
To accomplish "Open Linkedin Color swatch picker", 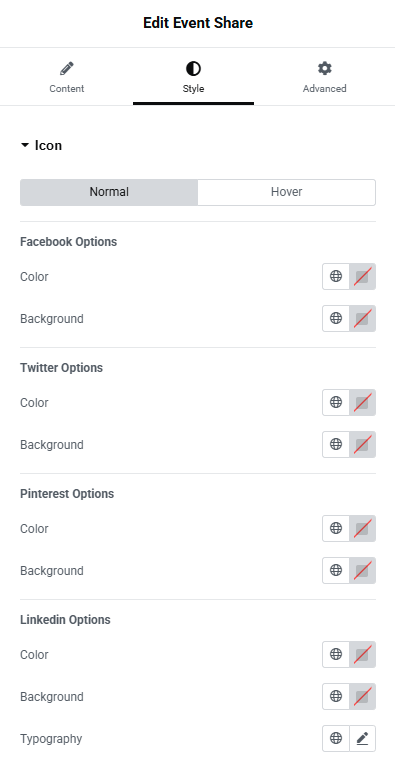I will (362, 654).
